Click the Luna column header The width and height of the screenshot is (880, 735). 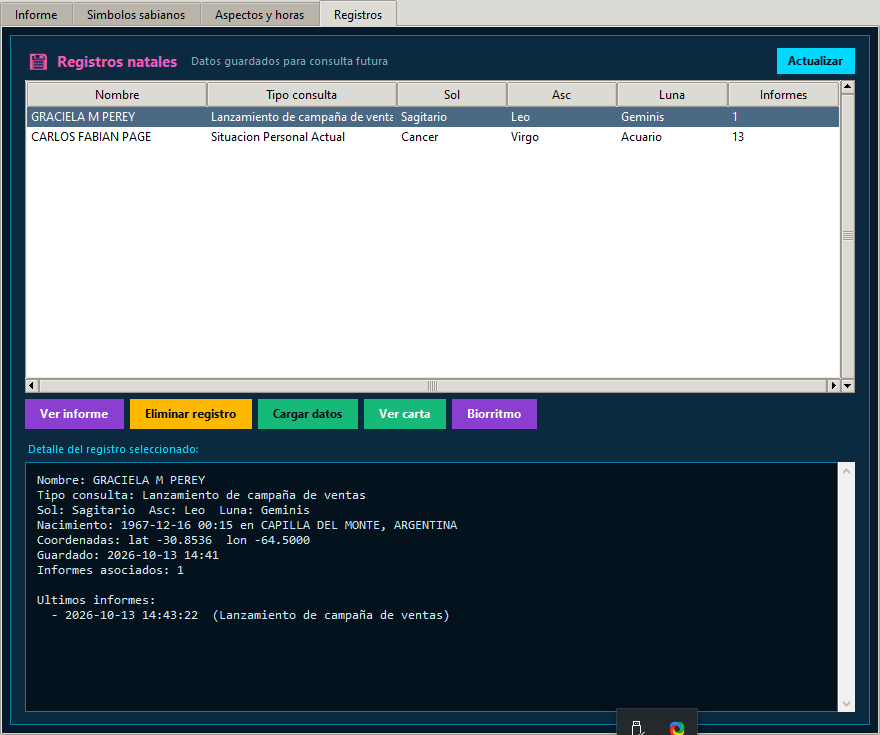pos(672,95)
